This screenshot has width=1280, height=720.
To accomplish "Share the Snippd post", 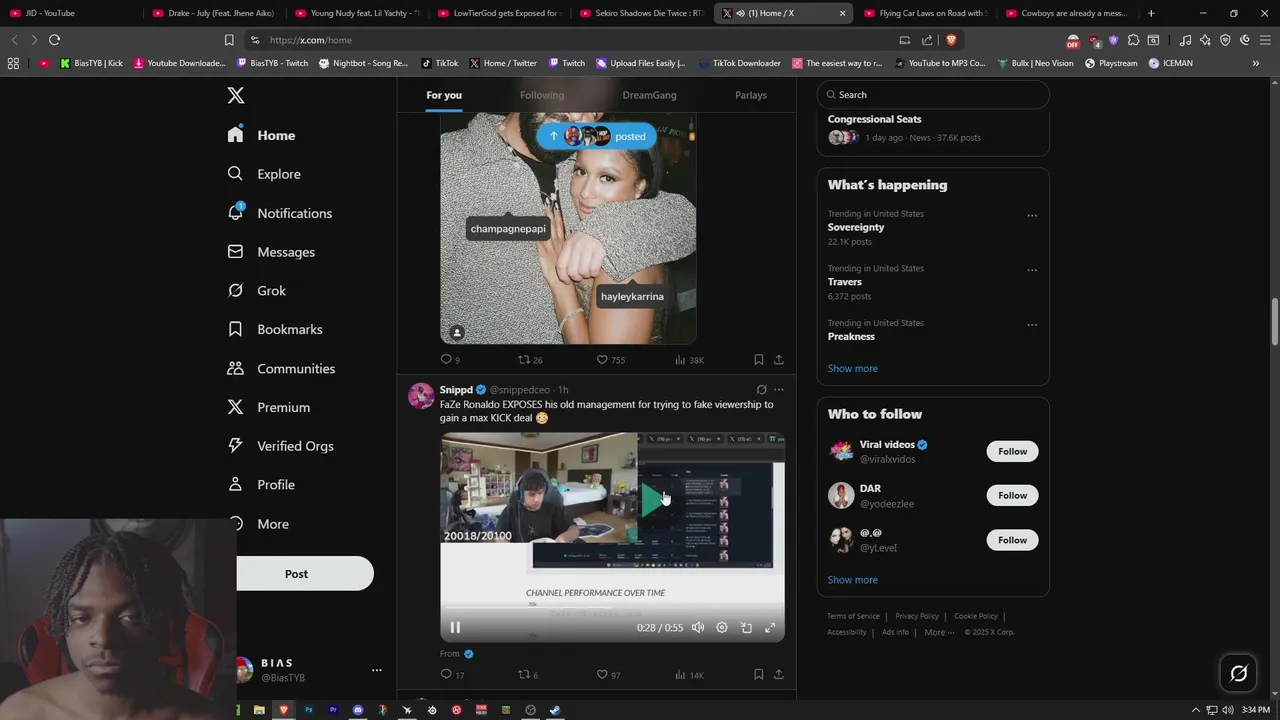I will [x=778, y=674].
